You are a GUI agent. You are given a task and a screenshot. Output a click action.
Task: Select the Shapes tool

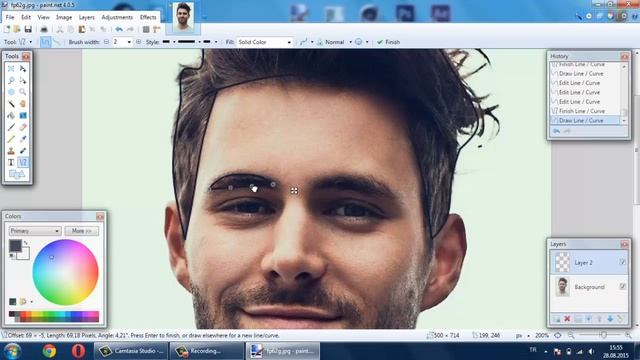[17, 174]
